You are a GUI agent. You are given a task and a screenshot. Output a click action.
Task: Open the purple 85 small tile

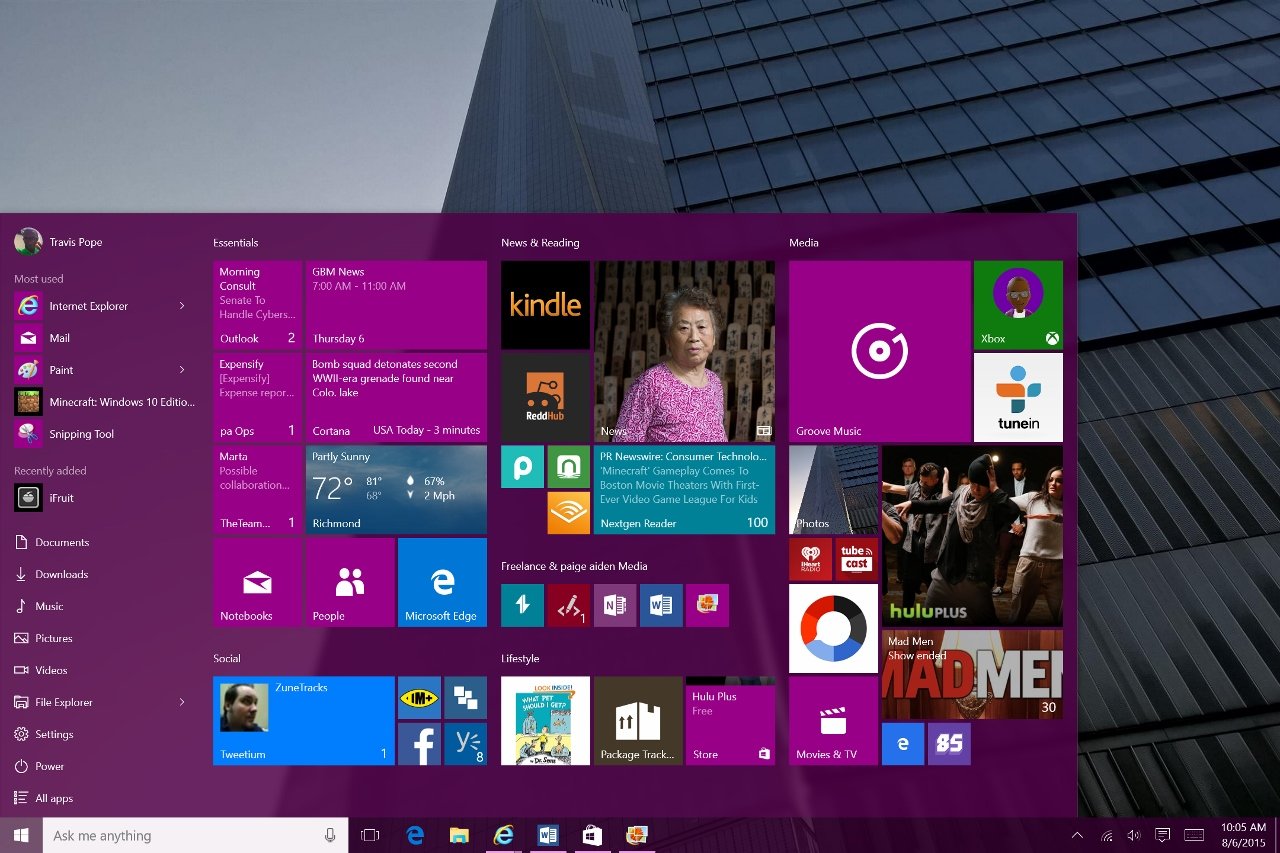point(949,744)
